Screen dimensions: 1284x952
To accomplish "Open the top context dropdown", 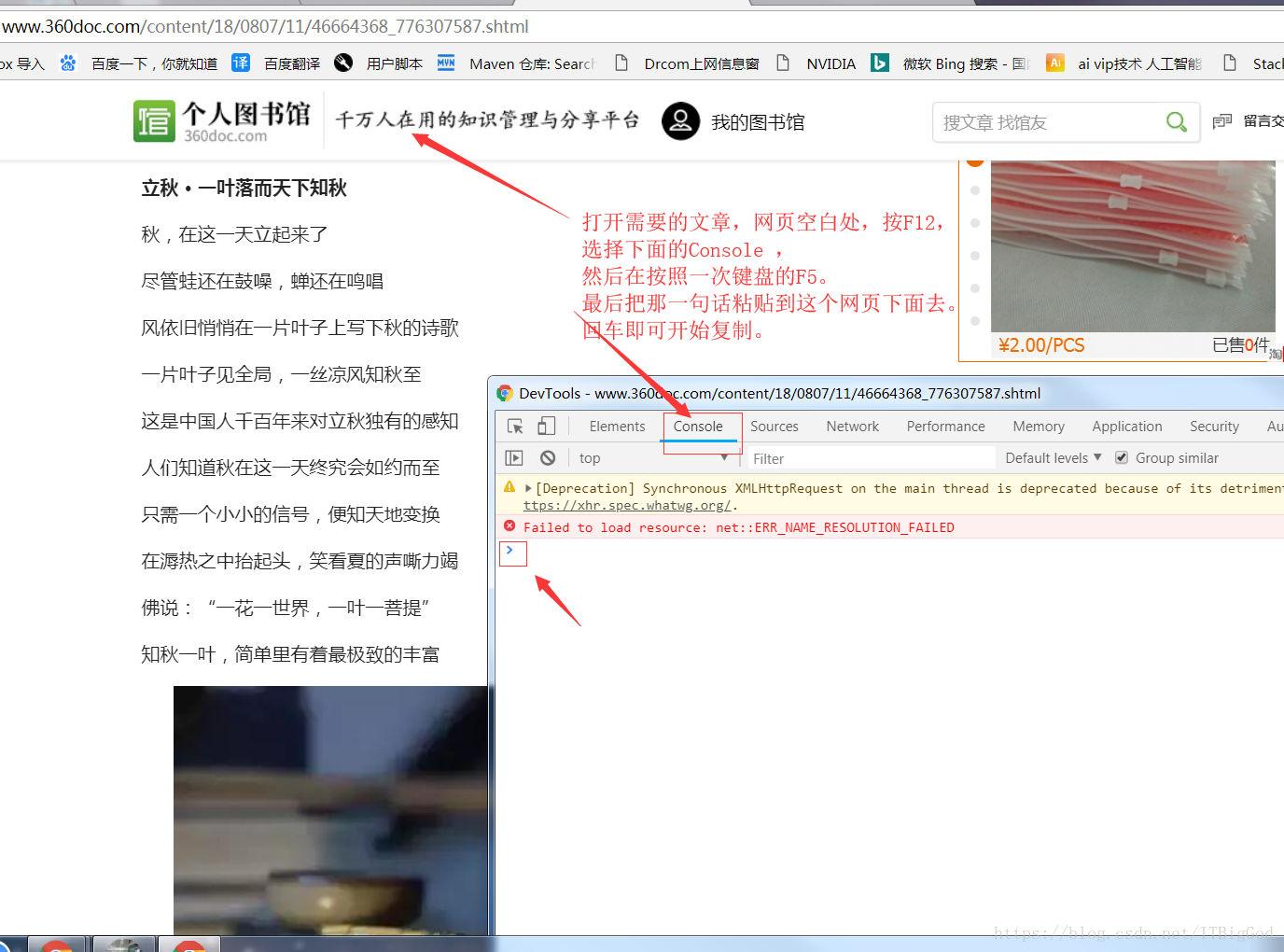I will click(653, 458).
